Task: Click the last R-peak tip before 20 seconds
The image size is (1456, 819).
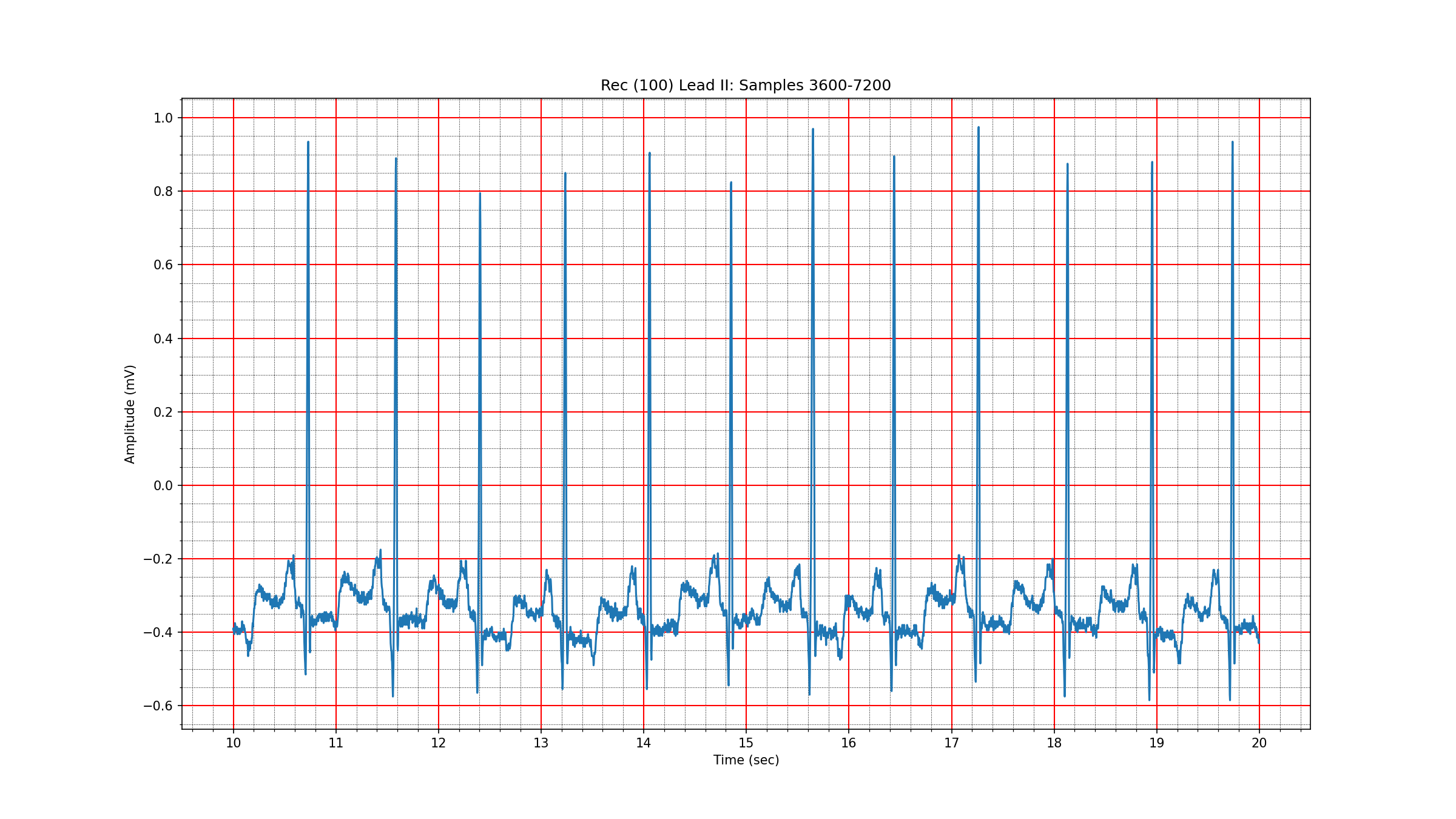Action: click(1232, 143)
